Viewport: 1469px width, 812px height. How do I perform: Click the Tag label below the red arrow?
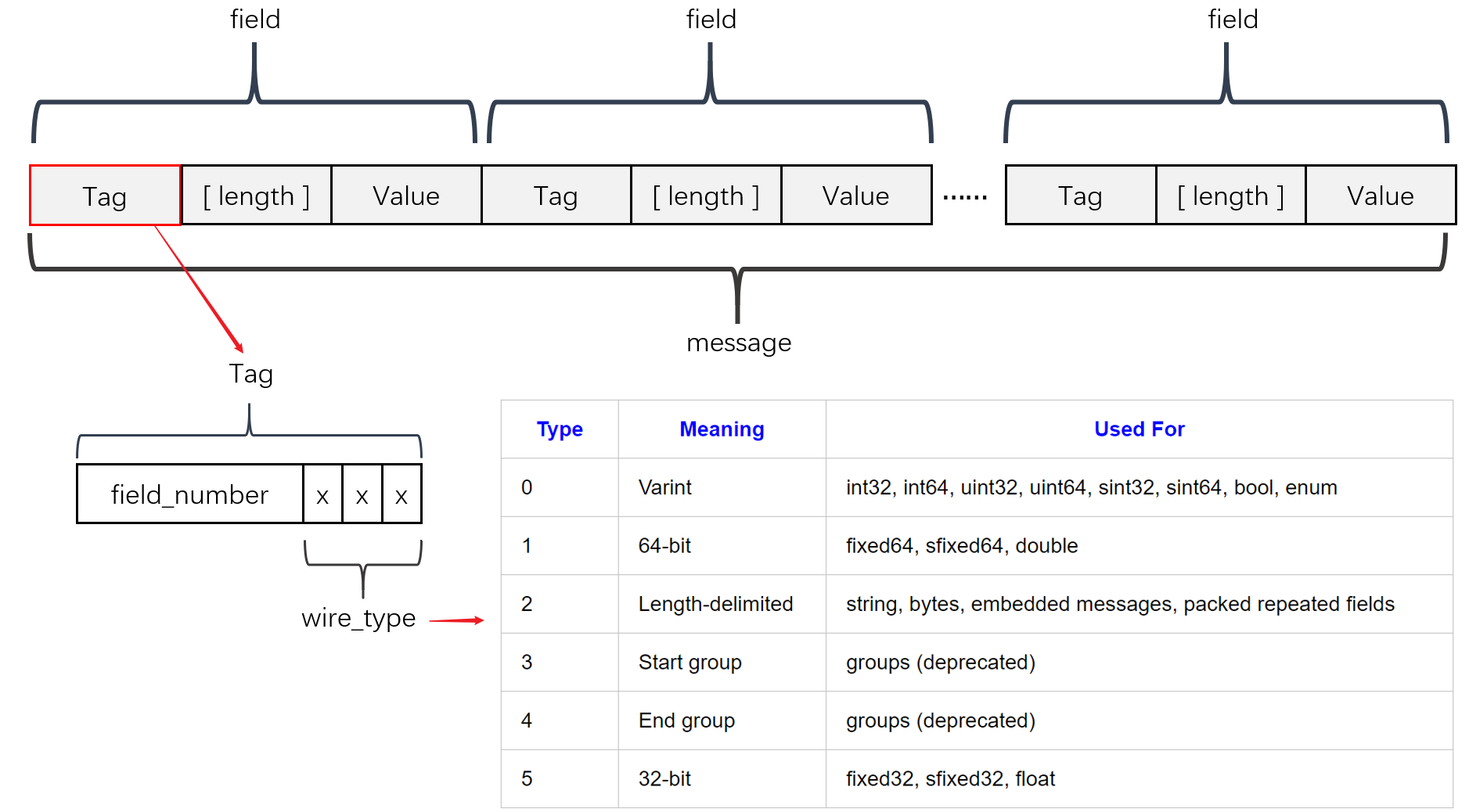(x=250, y=374)
